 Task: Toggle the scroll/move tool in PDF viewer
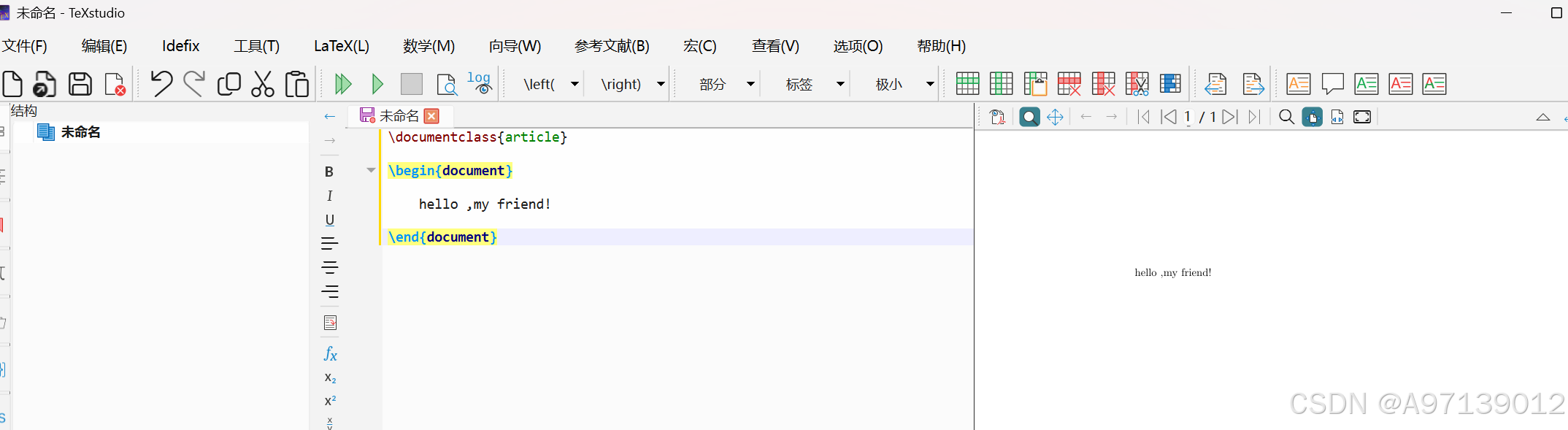point(1055,117)
